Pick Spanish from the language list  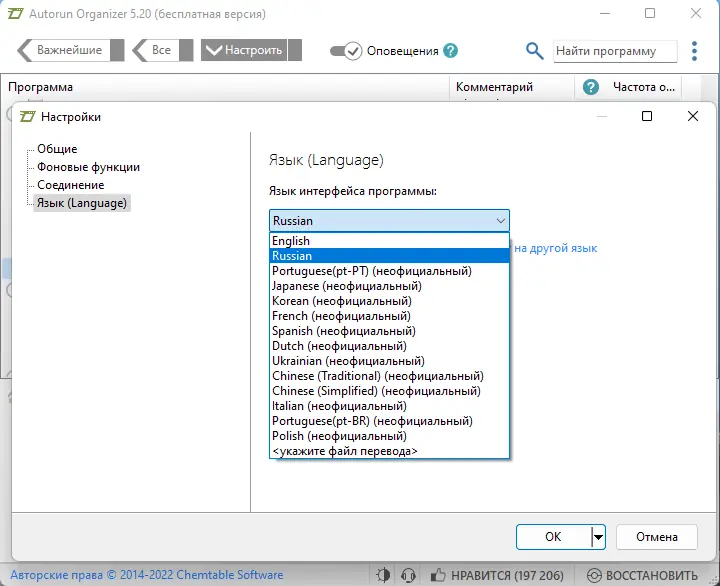(x=389, y=331)
